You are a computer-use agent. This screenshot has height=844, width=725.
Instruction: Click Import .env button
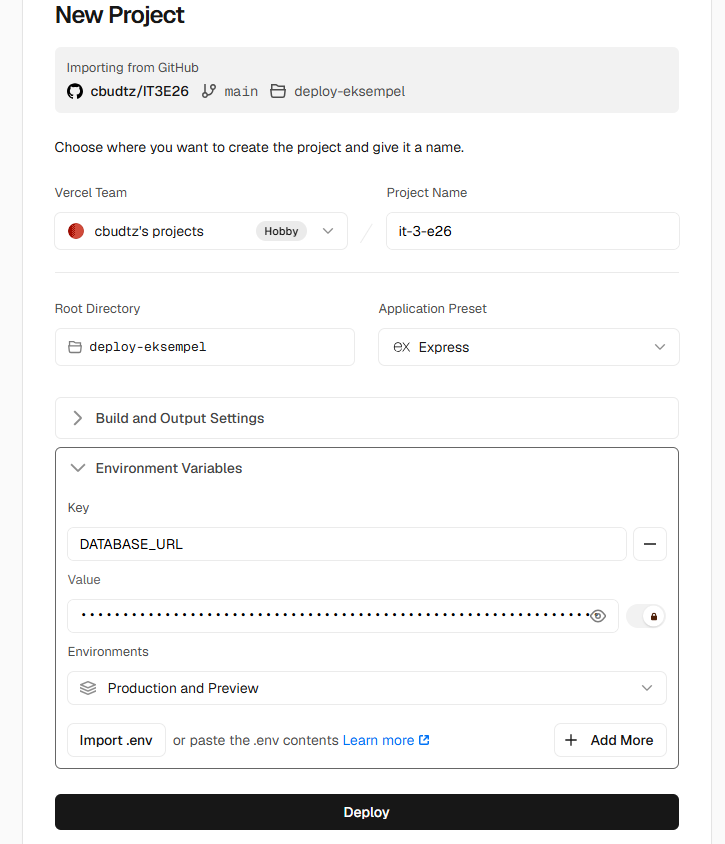[x=116, y=740]
